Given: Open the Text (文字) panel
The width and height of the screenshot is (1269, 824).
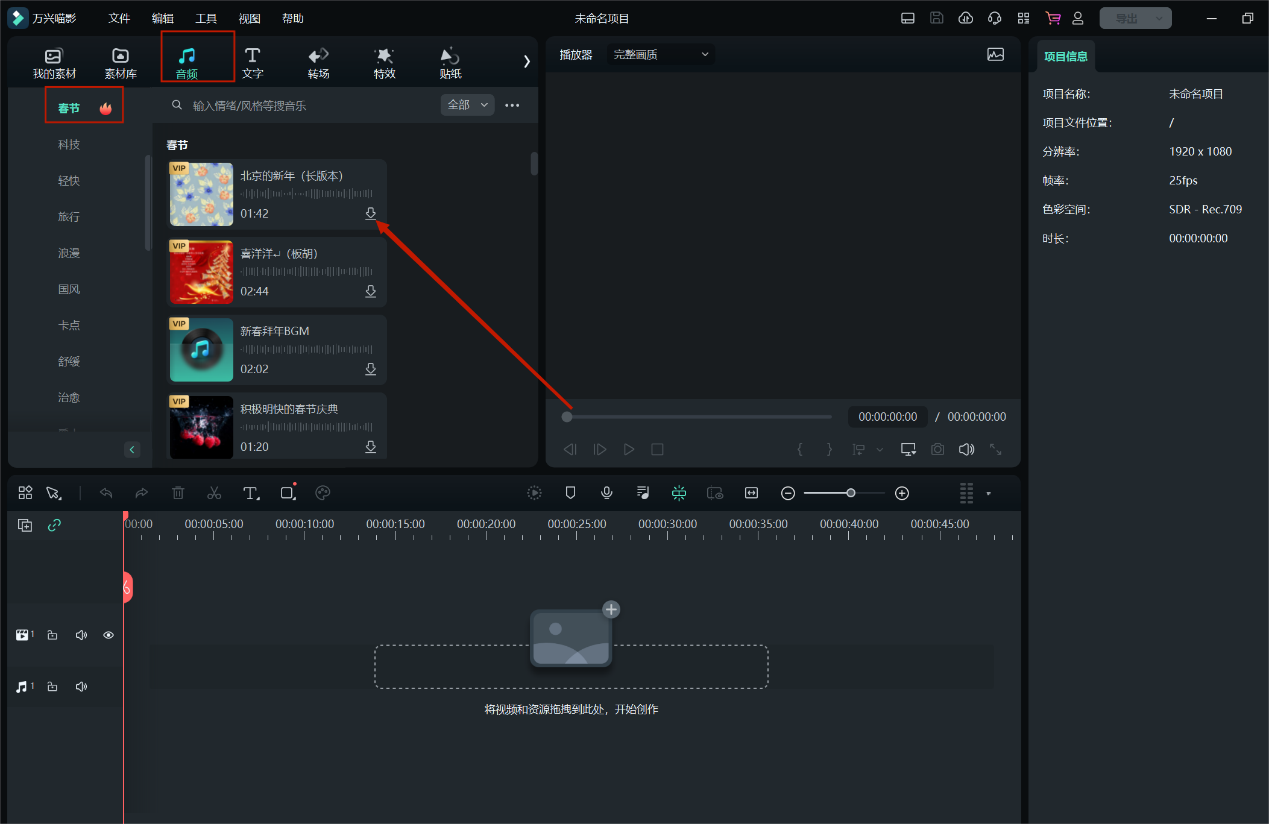Looking at the screenshot, I should coord(252,62).
